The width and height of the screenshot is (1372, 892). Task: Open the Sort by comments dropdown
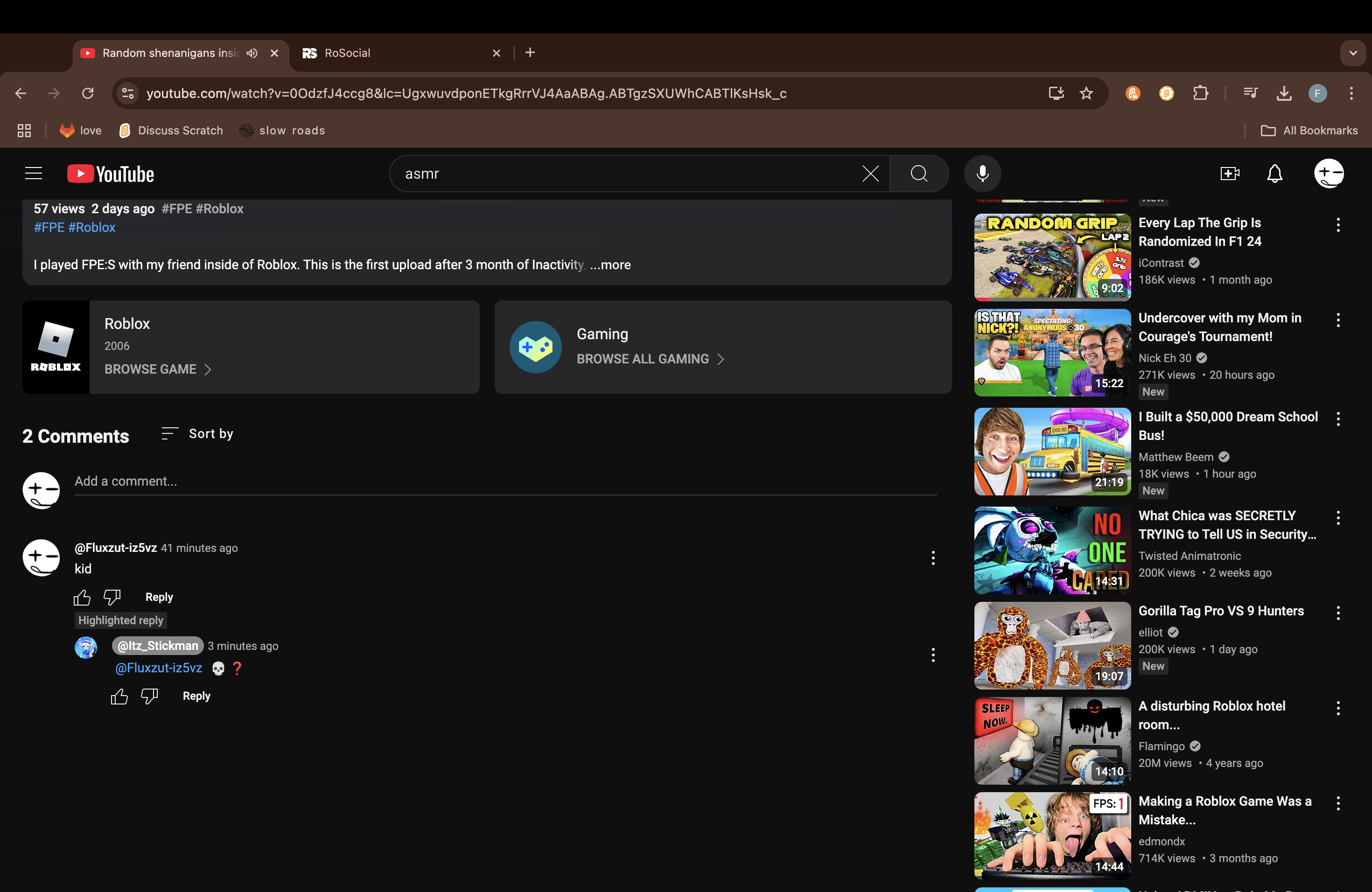(x=197, y=434)
